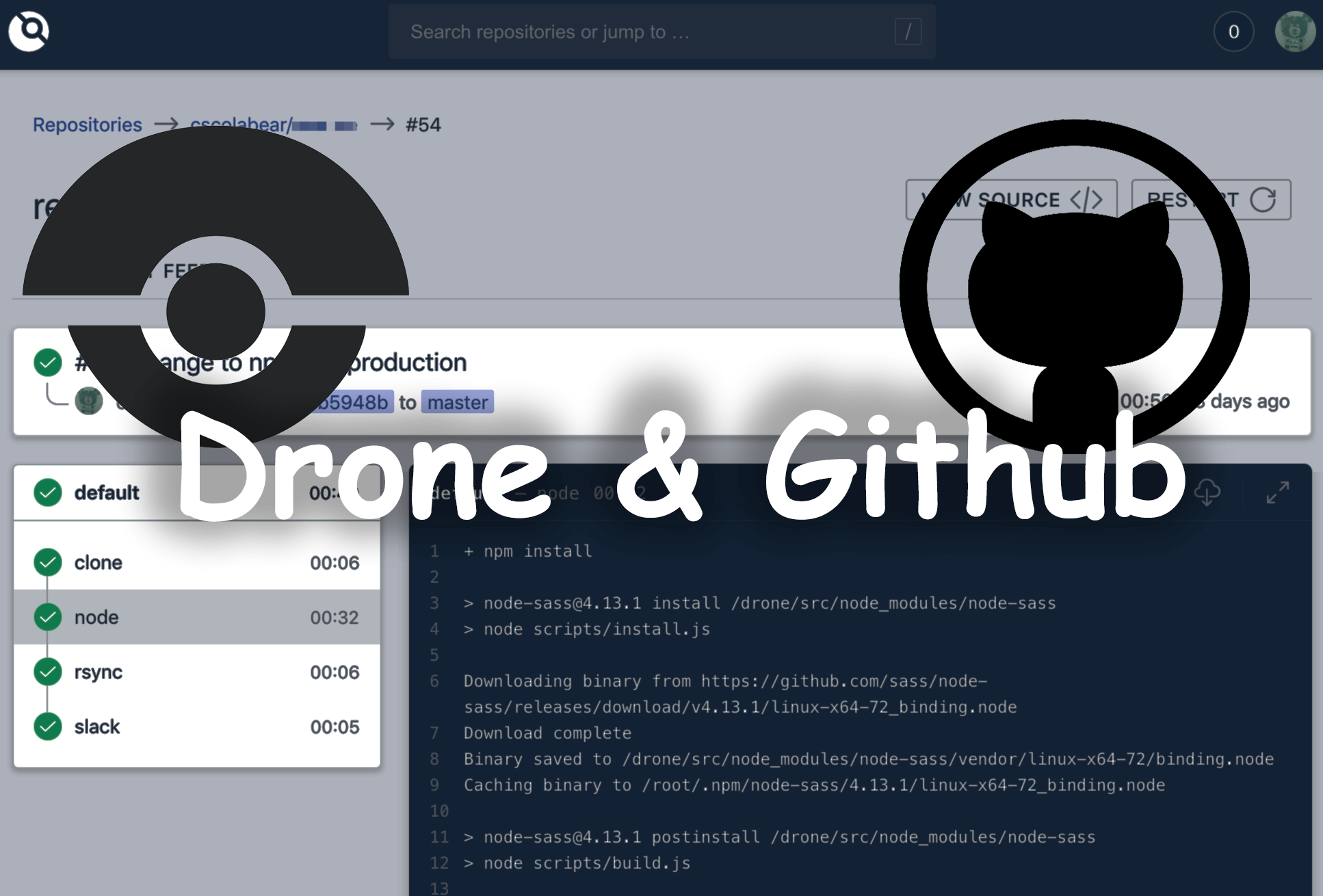Click the clone step green check icon
The height and width of the screenshot is (896, 1323).
(x=48, y=562)
